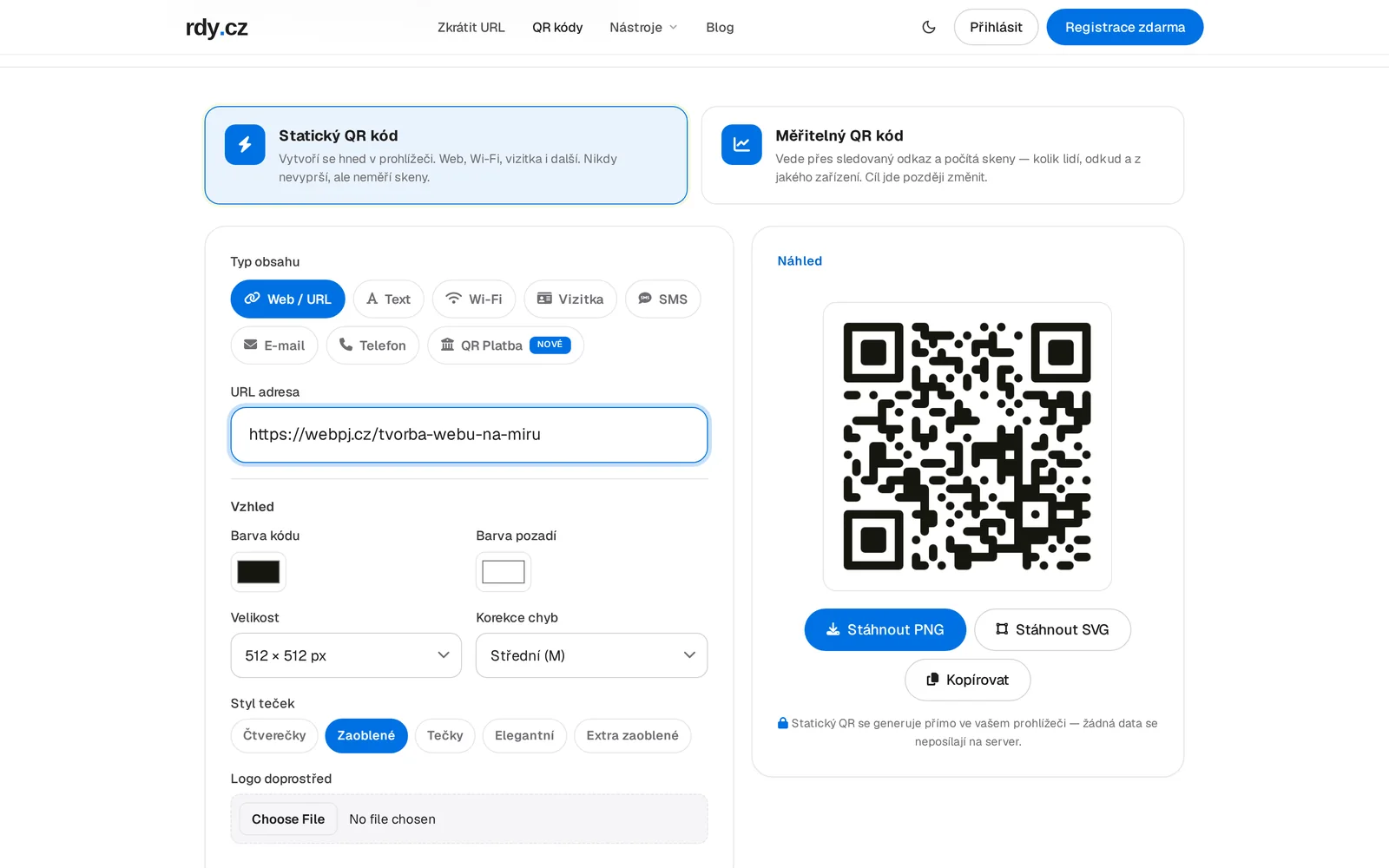Image resolution: width=1389 pixels, height=868 pixels.
Task: Select Vizitka content type
Action: tap(570, 299)
